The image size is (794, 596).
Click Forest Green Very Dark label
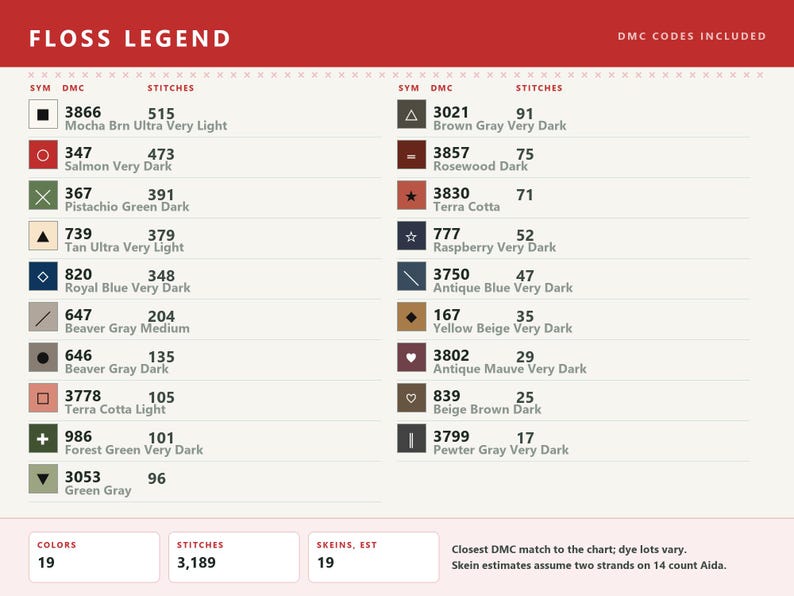pos(134,450)
